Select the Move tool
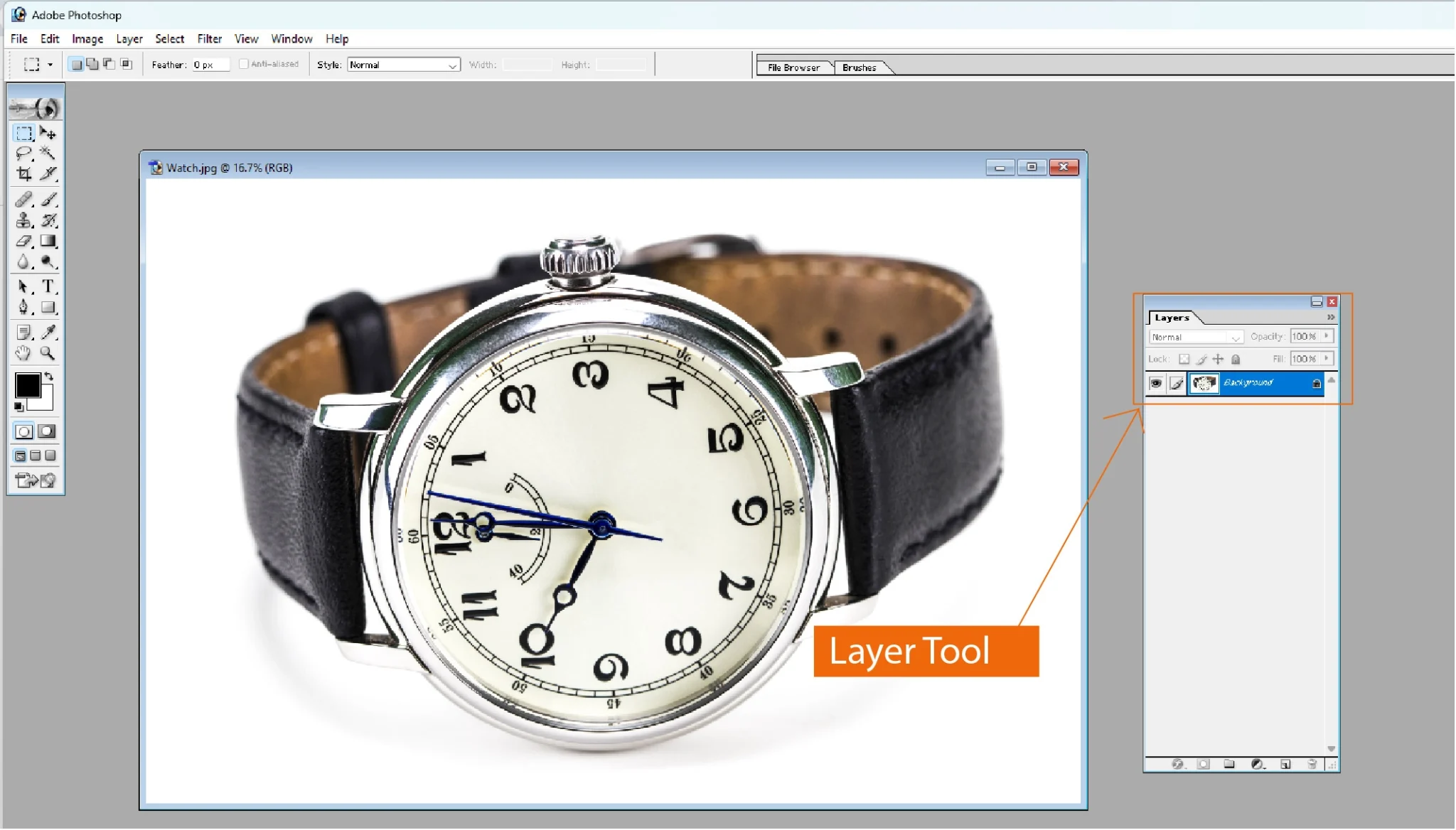 pyautogui.click(x=48, y=133)
